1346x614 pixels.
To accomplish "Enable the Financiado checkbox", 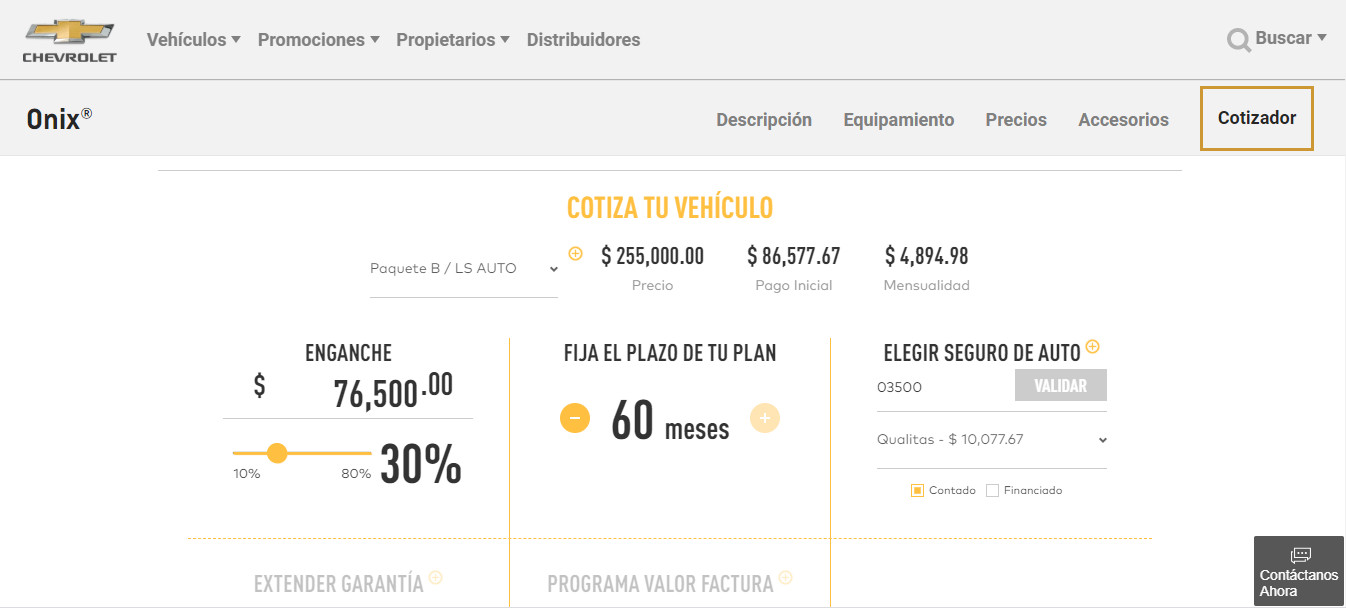I will (x=992, y=490).
